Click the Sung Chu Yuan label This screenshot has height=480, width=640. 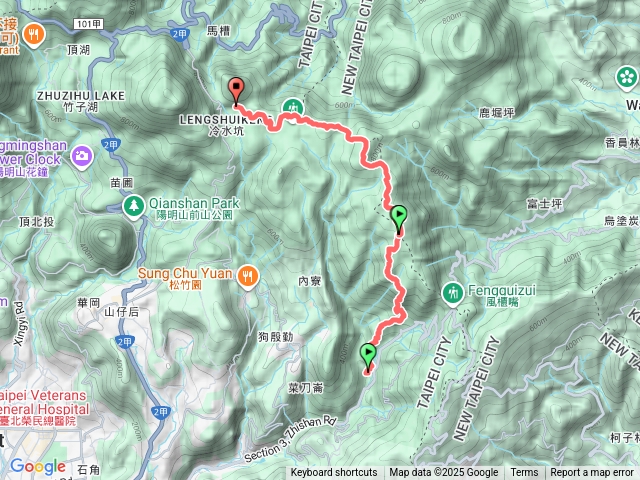coord(185,278)
